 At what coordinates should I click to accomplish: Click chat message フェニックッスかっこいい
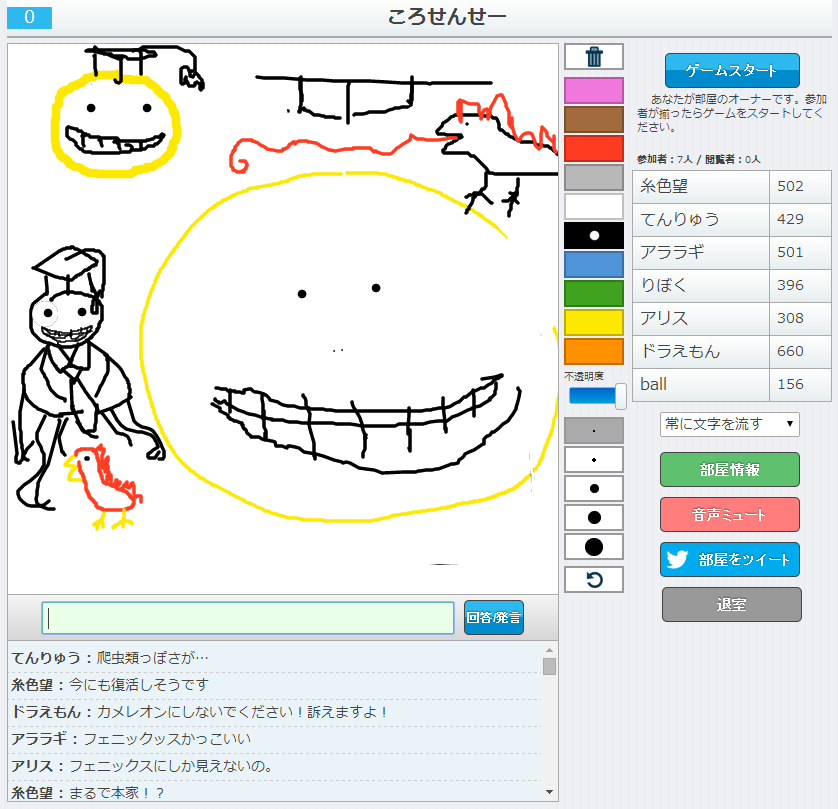point(167,738)
